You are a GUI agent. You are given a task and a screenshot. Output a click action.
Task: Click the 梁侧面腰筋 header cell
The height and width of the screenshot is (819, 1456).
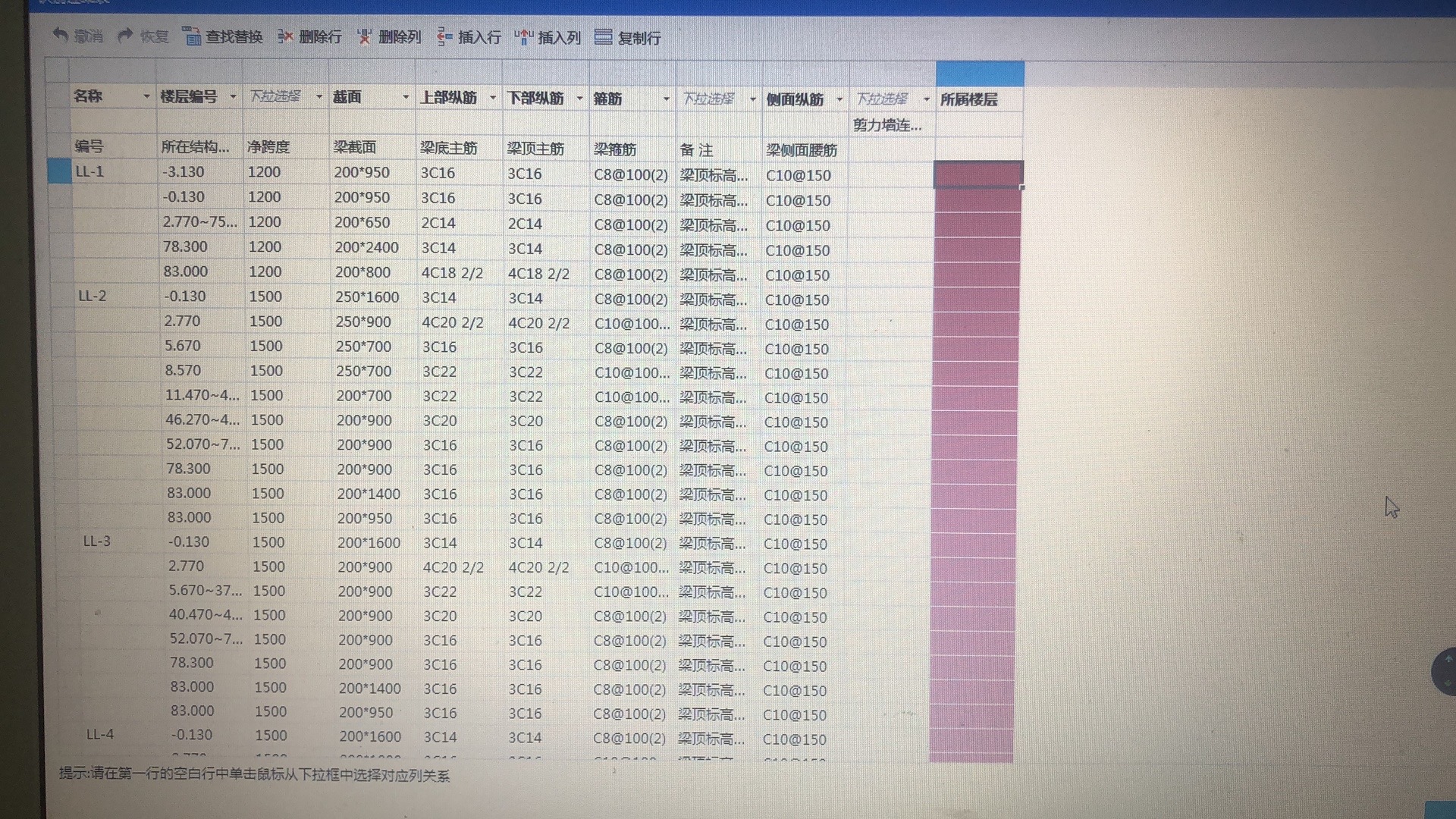click(x=805, y=150)
